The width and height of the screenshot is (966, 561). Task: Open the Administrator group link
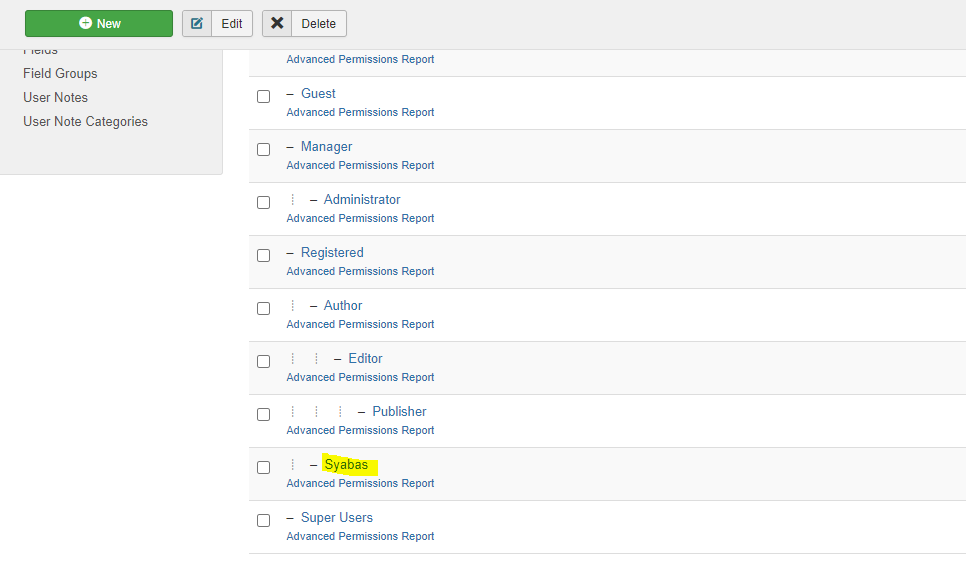[362, 200]
